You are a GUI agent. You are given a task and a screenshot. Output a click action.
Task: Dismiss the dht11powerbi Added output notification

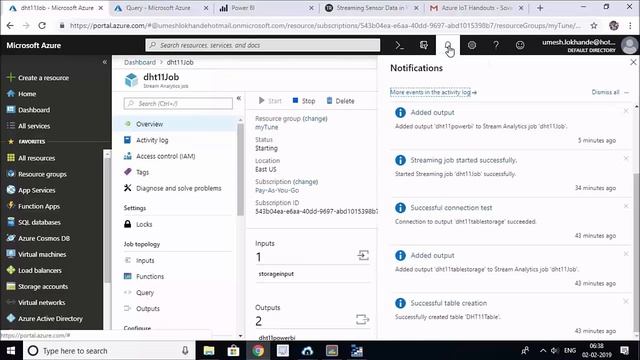pyautogui.click(x=626, y=111)
